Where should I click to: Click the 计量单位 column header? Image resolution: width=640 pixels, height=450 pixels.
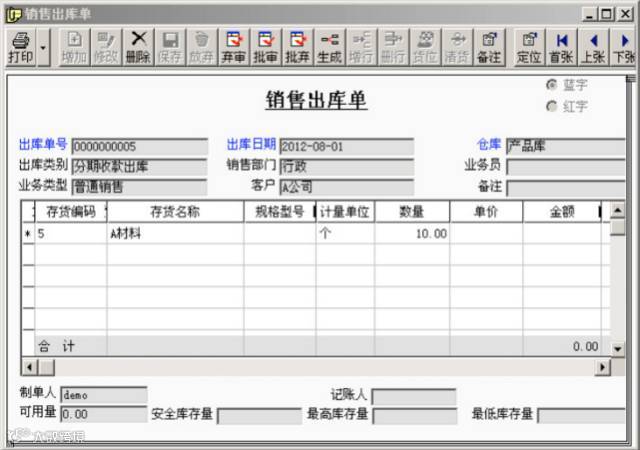point(345,212)
